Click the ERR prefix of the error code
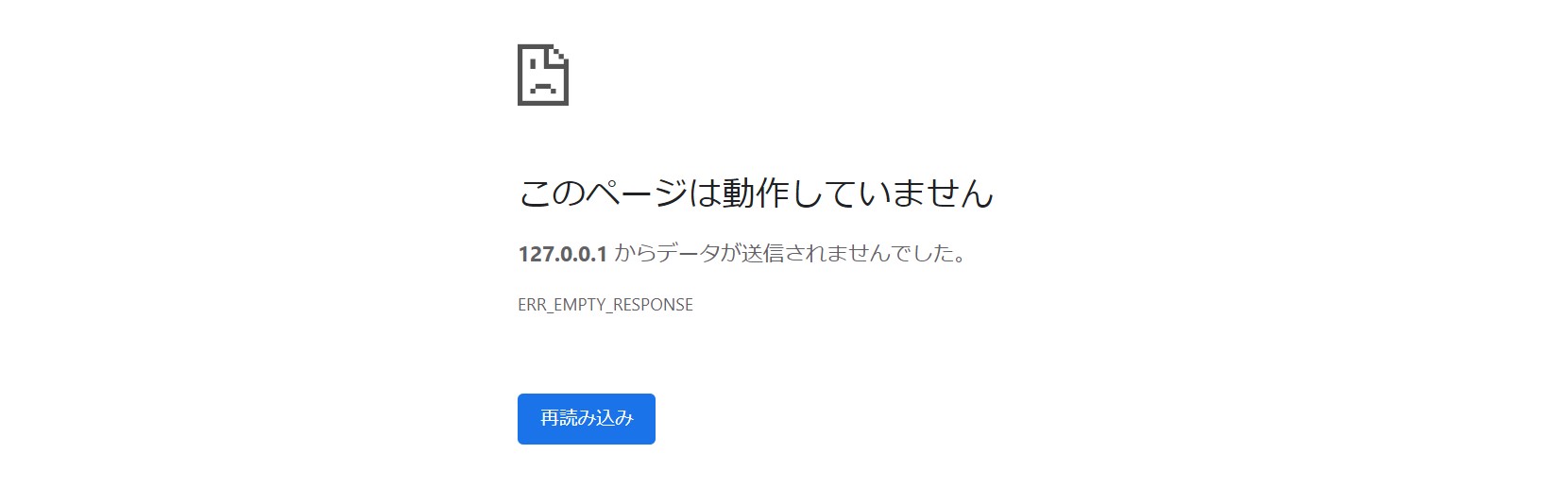The width and height of the screenshot is (1568, 487). pyautogui.click(x=531, y=305)
